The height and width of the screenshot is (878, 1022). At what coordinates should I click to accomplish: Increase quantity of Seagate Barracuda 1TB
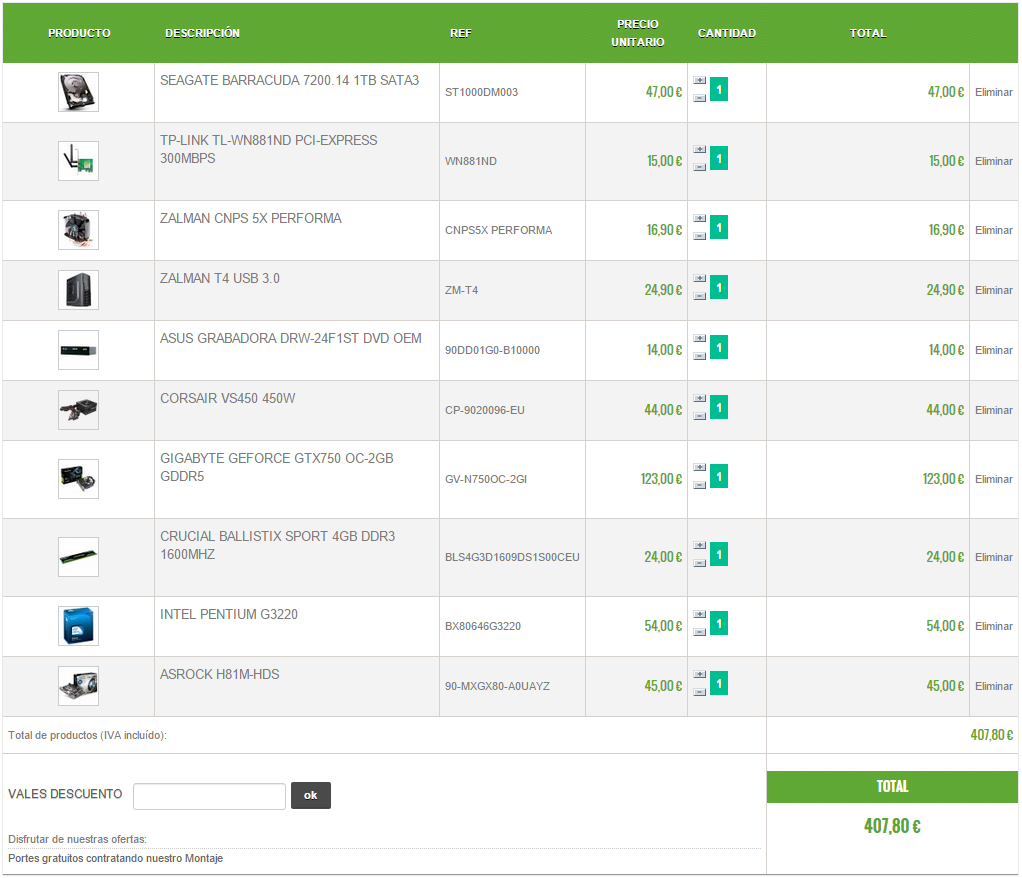pyautogui.click(x=699, y=80)
